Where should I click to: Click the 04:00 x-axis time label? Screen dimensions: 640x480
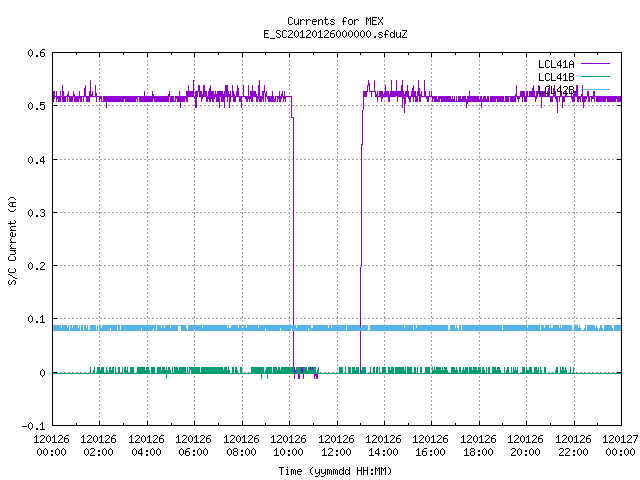click(x=146, y=452)
